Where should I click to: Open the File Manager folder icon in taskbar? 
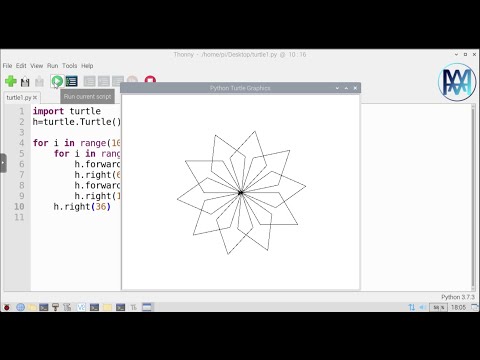(32, 307)
